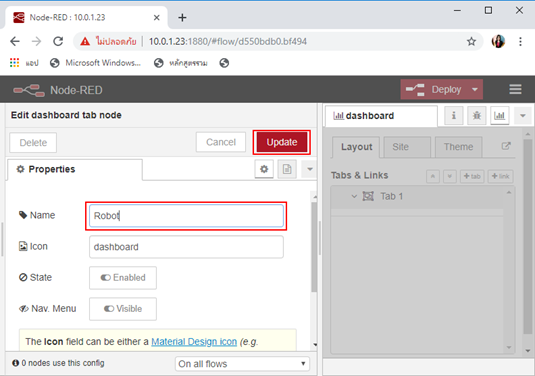Click the Nav. Menu eye-slash icon
The width and height of the screenshot is (535, 376).
click(24, 309)
